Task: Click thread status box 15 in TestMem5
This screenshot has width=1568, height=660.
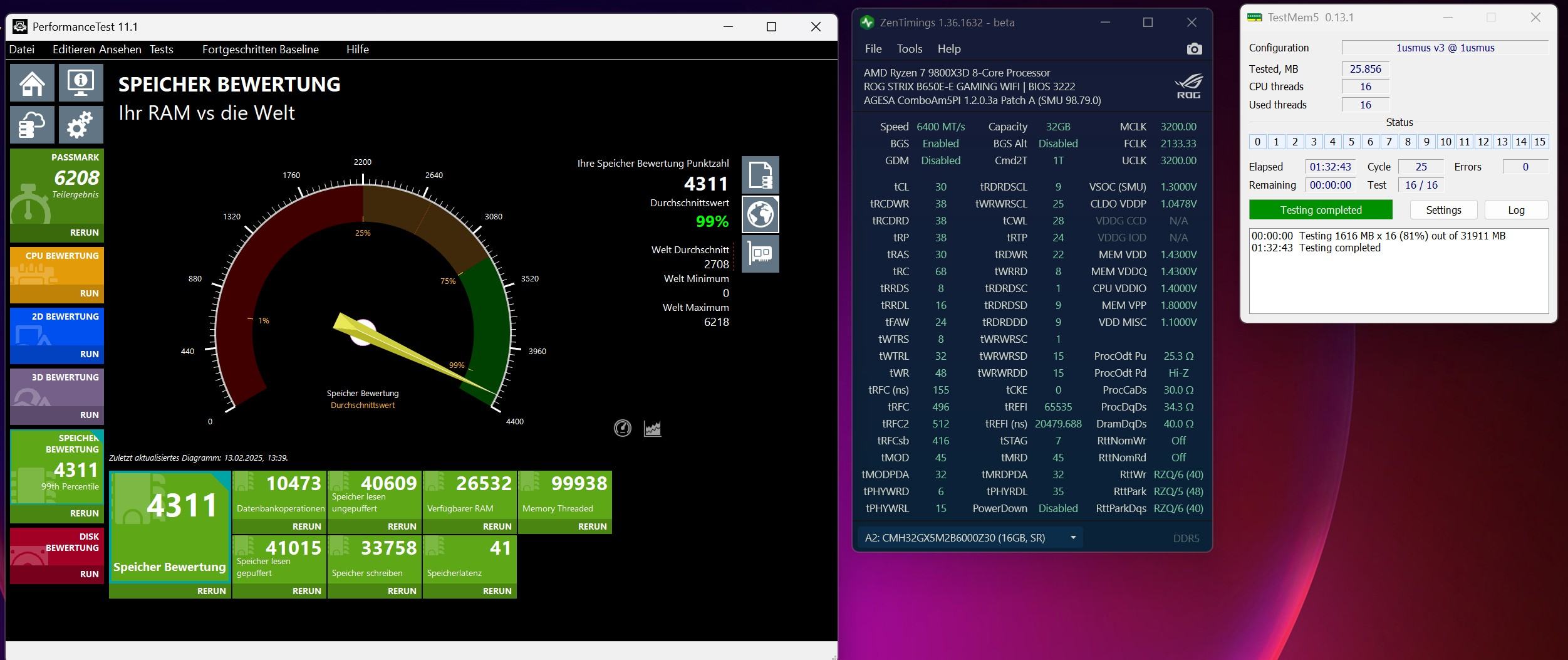Action: 1539,142
